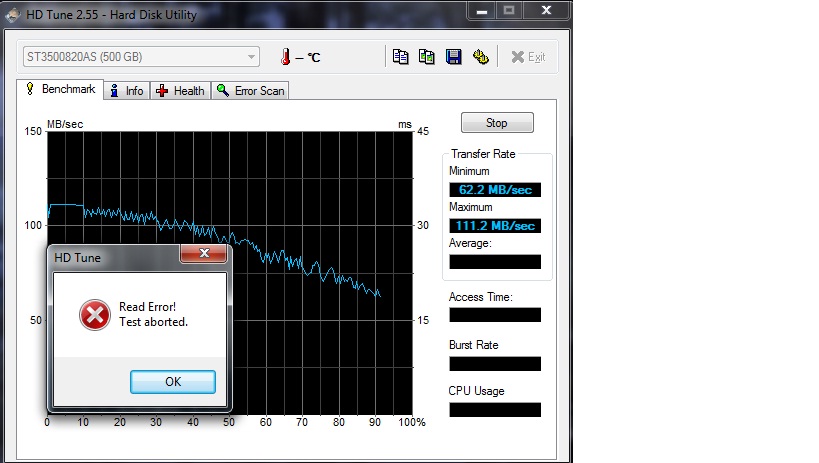Click the HD Tune app icon in title bar
The width and height of the screenshot is (819, 463).
tap(13, 15)
